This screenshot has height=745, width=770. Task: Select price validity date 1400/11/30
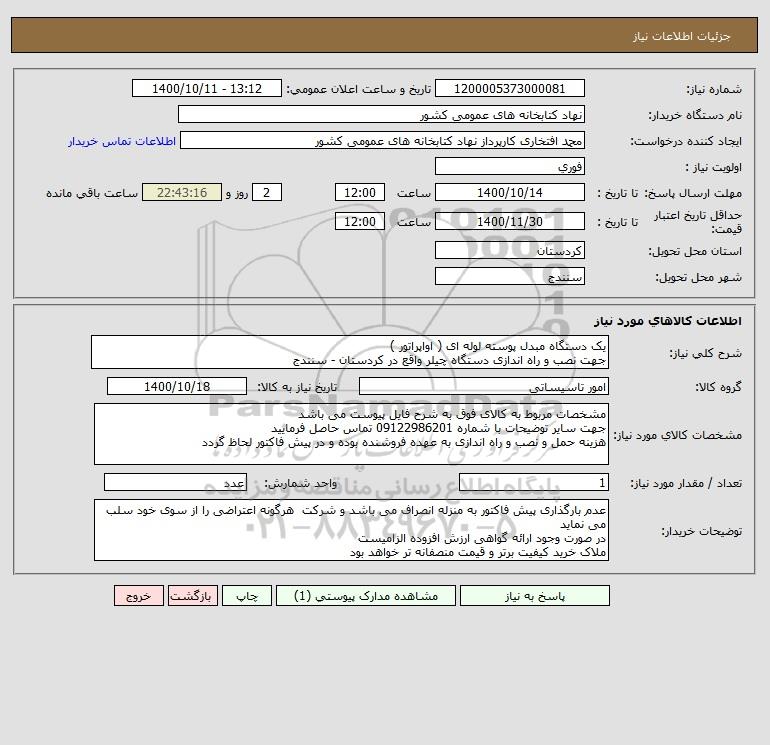(x=510, y=221)
